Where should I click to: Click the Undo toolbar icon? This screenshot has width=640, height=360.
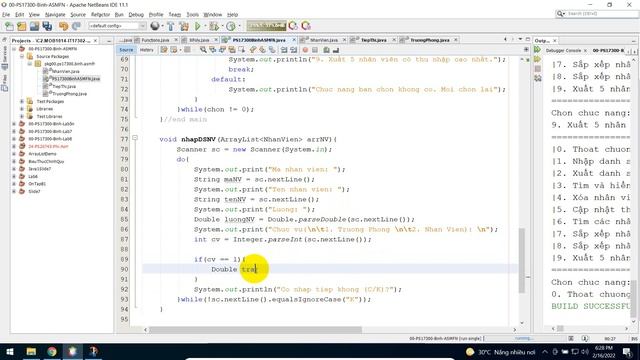(63, 26)
